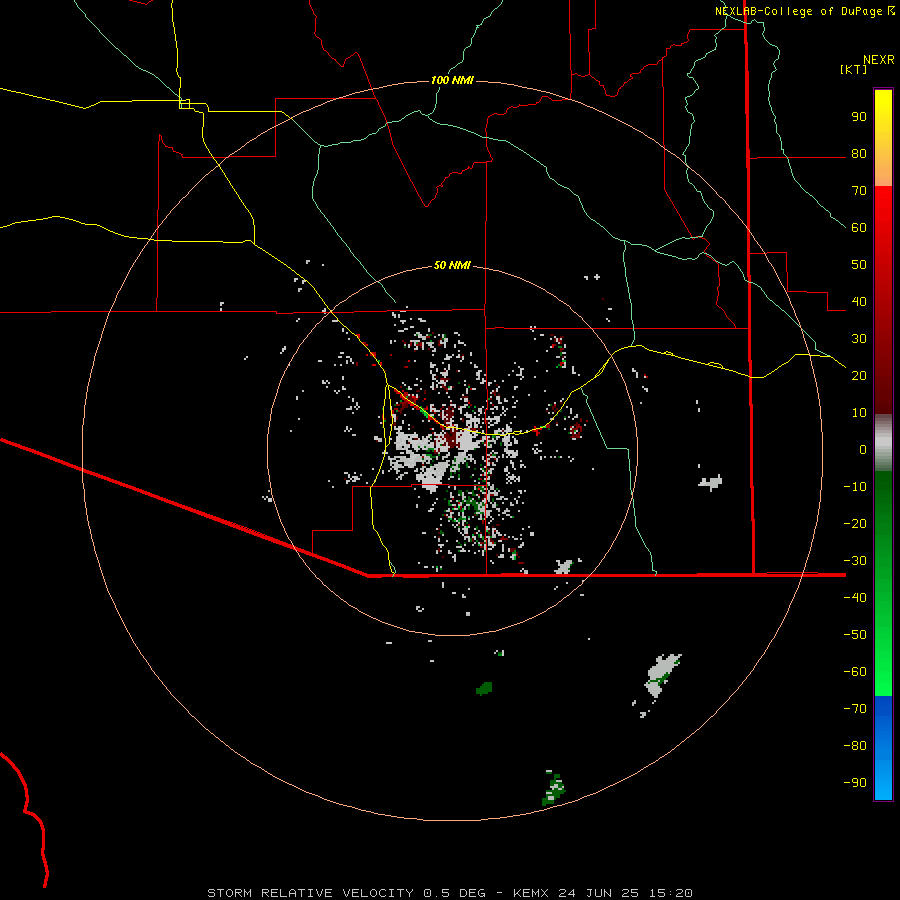Click the -70 knot label on the color scale

(x=855, y=708)
